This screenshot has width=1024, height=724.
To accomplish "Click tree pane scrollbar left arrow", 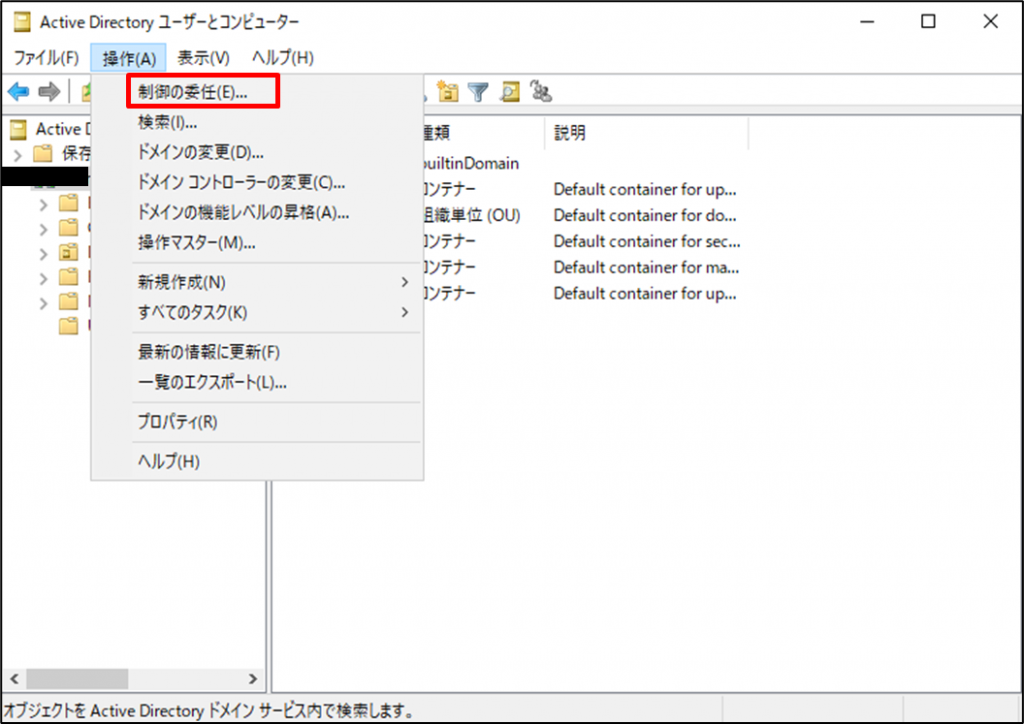I will click(14, 679).
